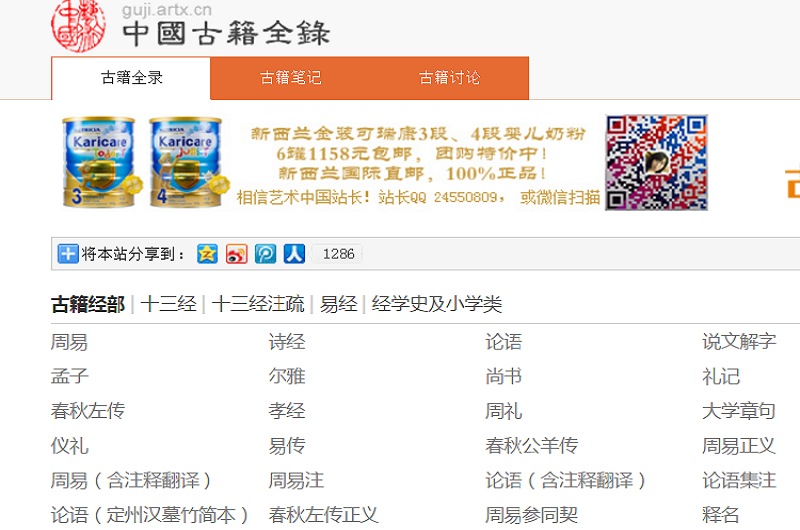Viewport: 800px width, 530px height.
Task: Share to Sina Weibo icon
Action: click(x=236, y=254)
